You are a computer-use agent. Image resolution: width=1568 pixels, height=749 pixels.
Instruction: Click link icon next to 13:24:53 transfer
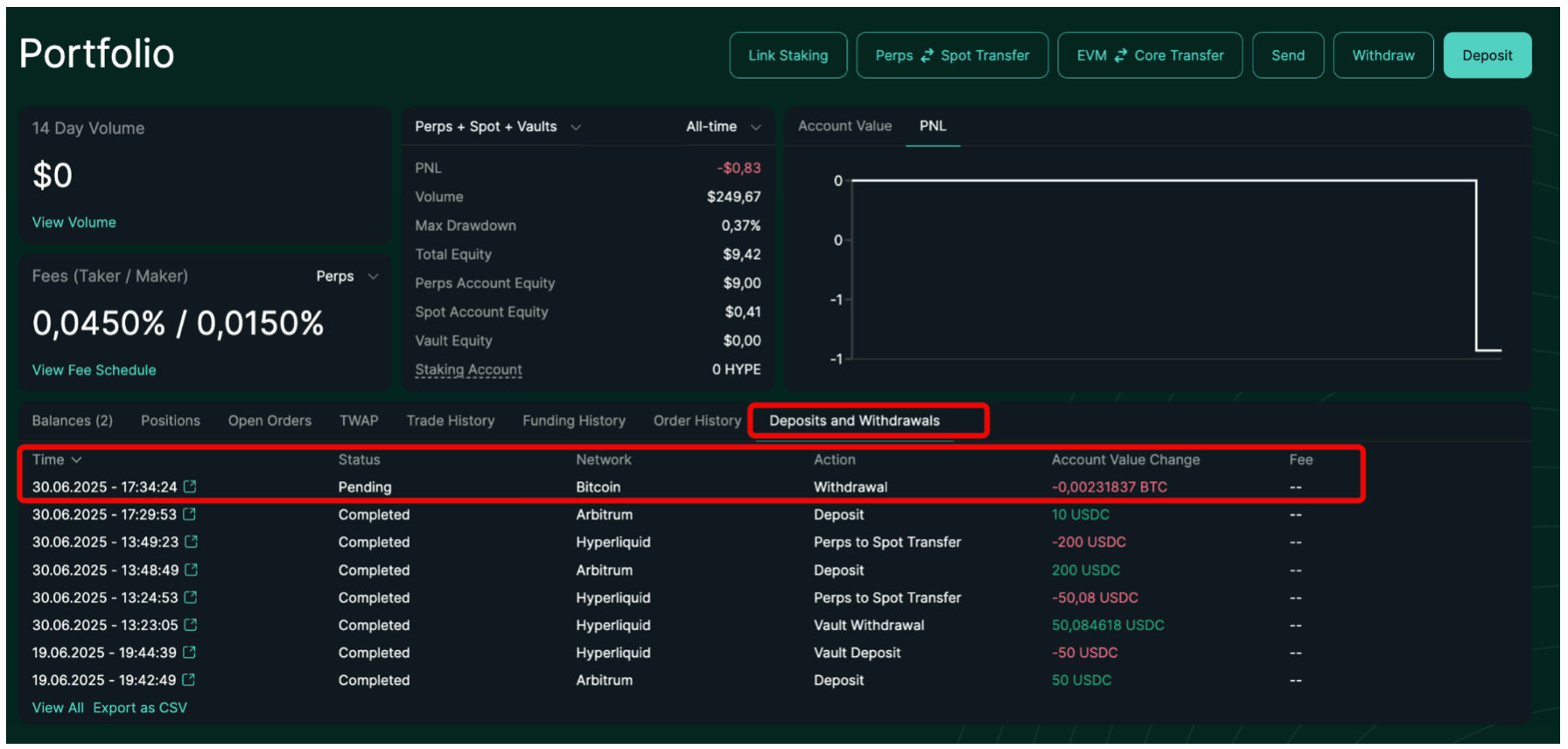(x=191, y=598)
